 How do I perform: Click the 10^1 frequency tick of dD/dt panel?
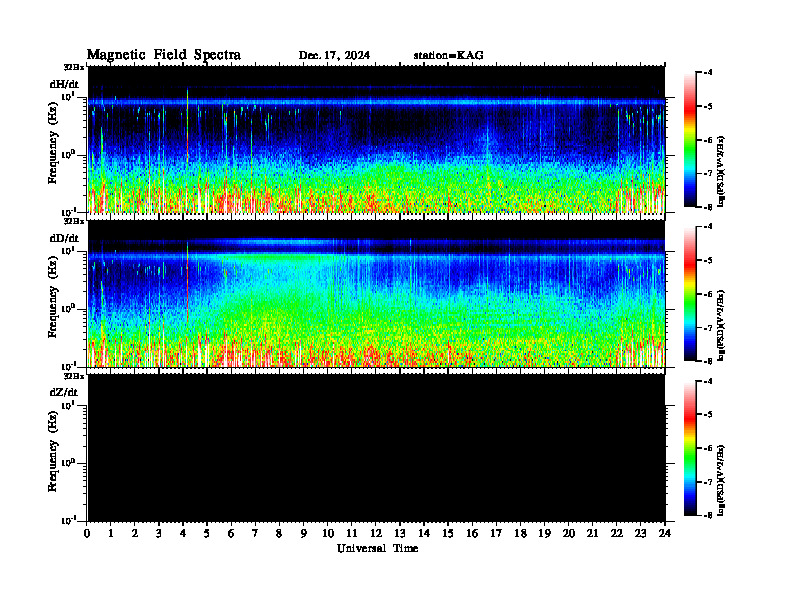click(68, 250)
